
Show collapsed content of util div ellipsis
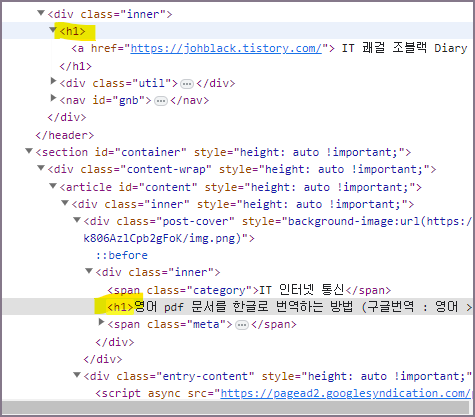pos(187,84)
